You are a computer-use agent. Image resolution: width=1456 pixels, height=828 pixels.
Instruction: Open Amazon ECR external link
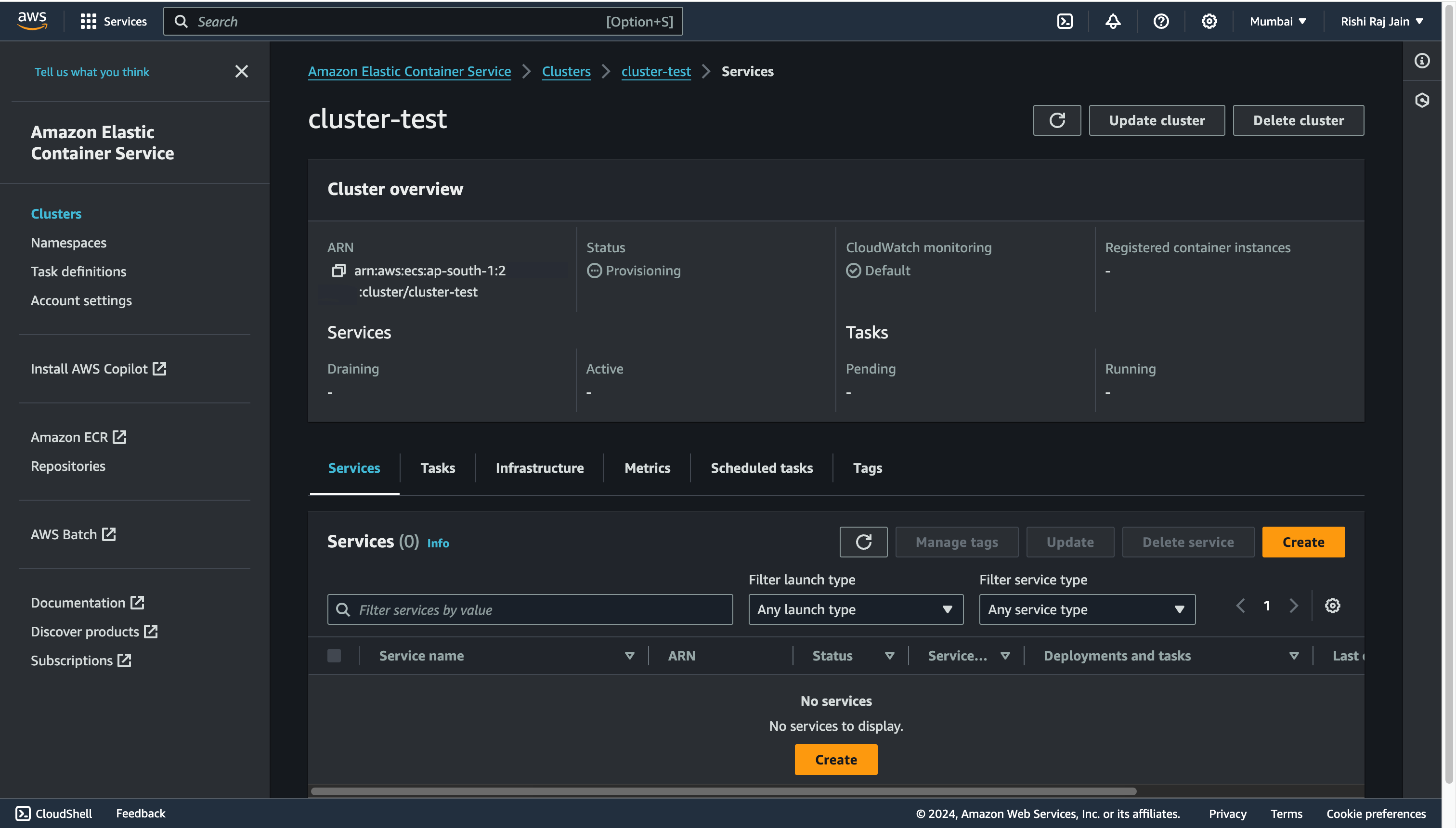[x=78, y=437]
